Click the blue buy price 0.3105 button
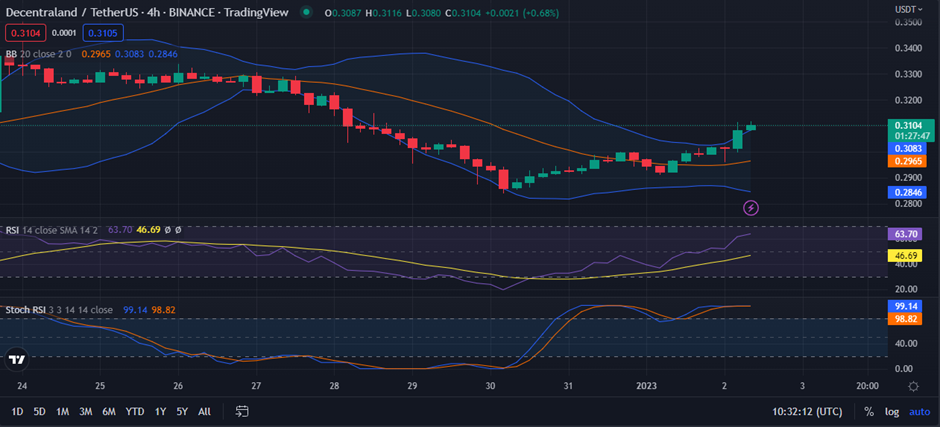The image size is (940, 427). 103,34
